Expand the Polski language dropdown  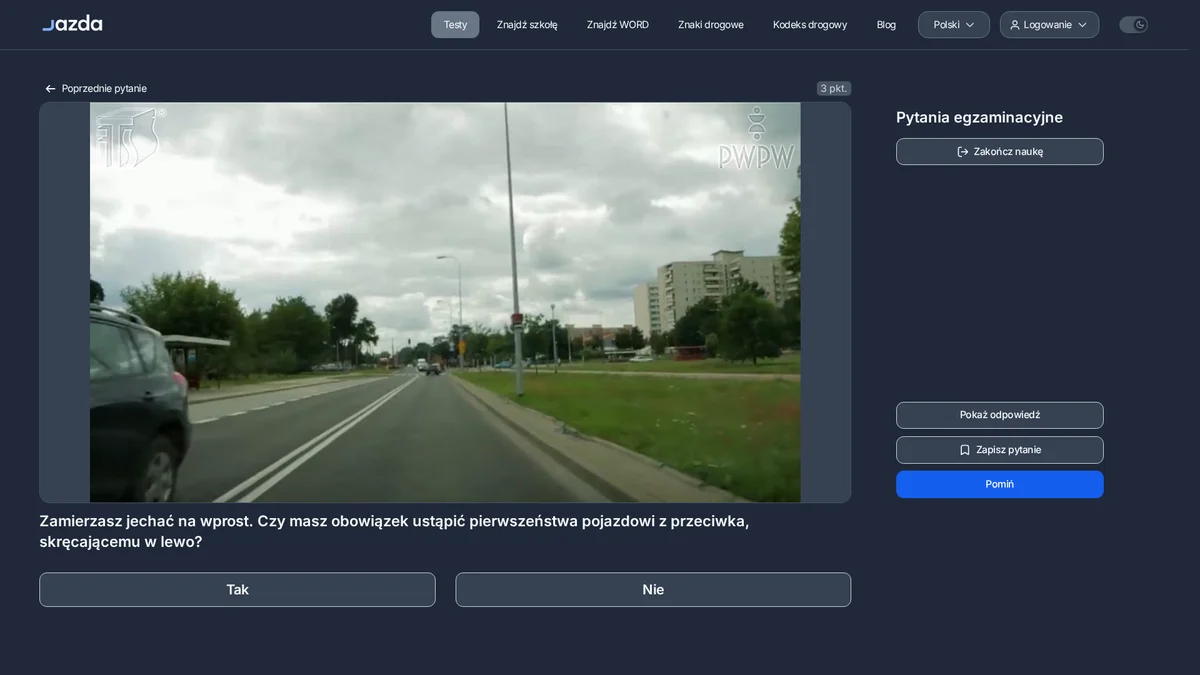(954, 25)
